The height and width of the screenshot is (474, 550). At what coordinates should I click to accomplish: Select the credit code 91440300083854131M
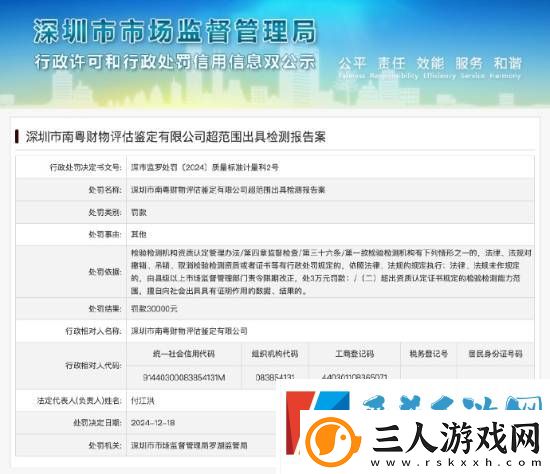click(x=184, y=378)
